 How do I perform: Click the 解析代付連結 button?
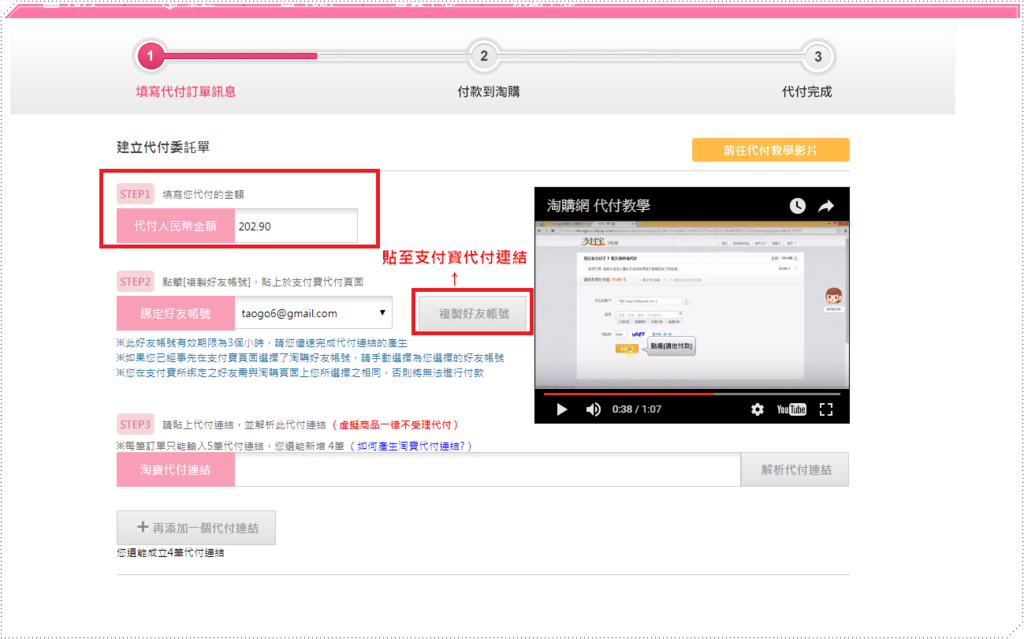(795, 469)
